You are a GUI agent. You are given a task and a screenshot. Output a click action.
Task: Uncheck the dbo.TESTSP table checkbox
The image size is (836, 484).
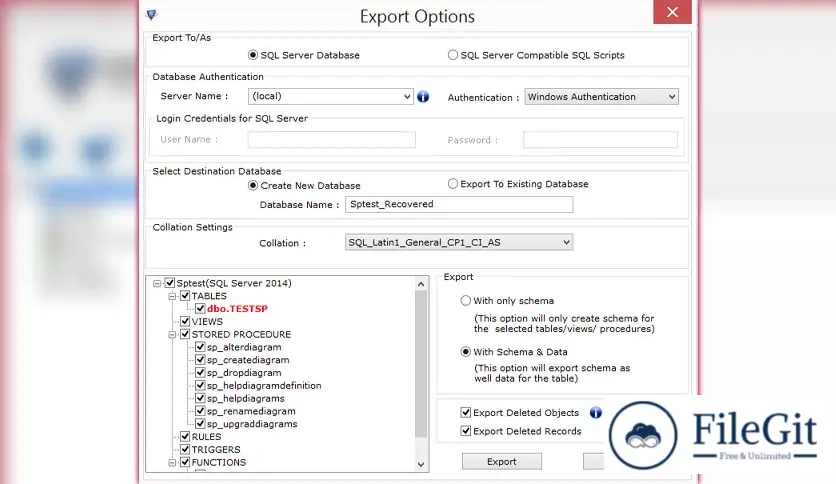(x=200, y=309)
